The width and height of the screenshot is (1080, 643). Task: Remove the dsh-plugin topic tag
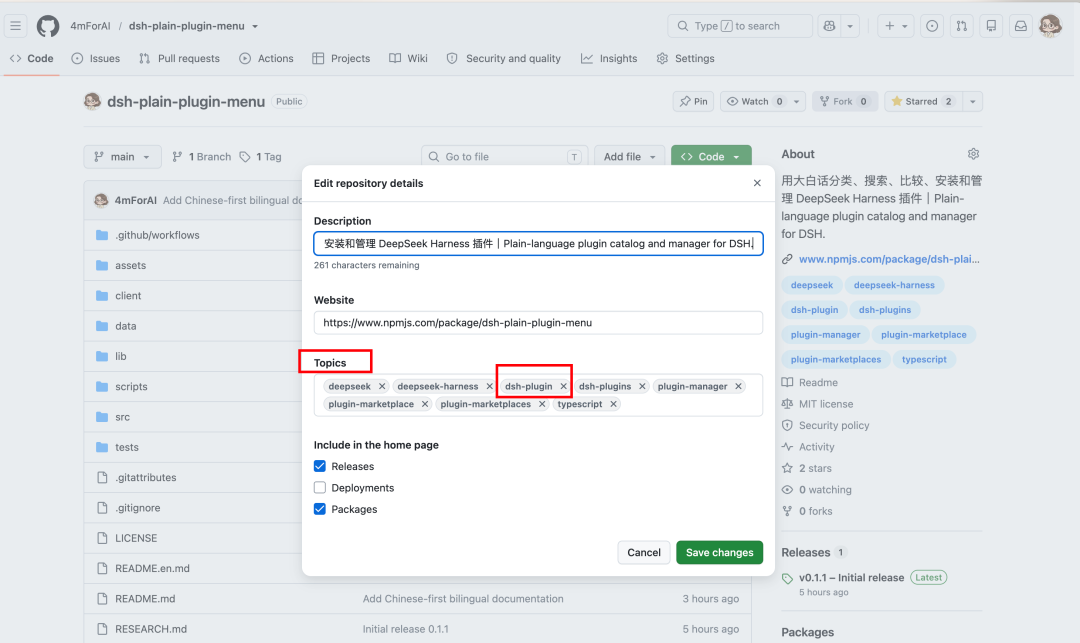pos(563,386)
